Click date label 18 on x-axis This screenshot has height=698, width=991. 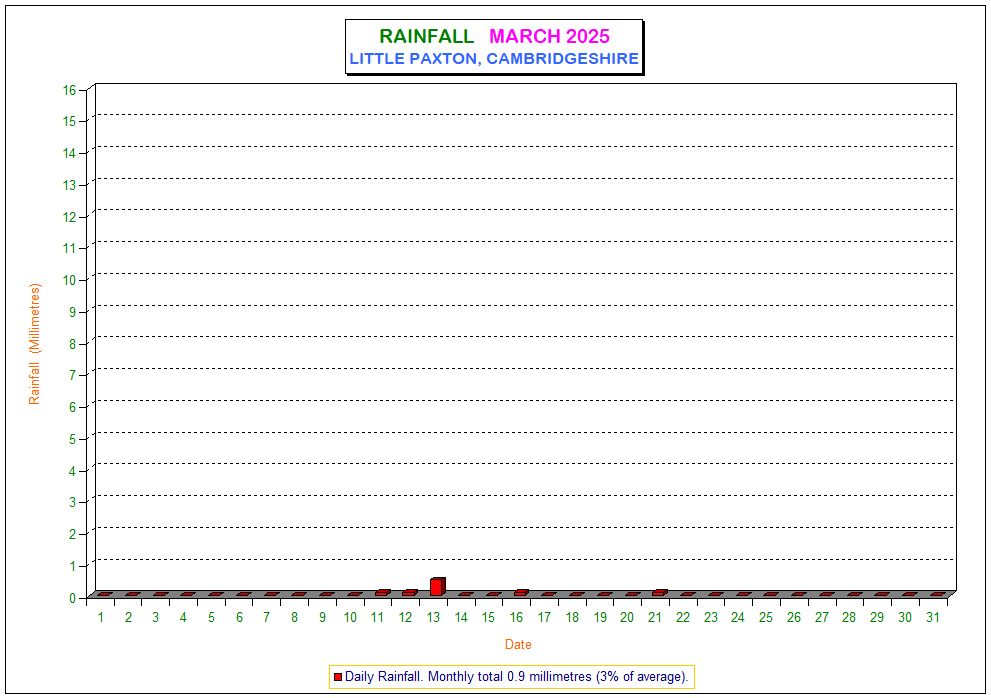[x=572, y=618]
